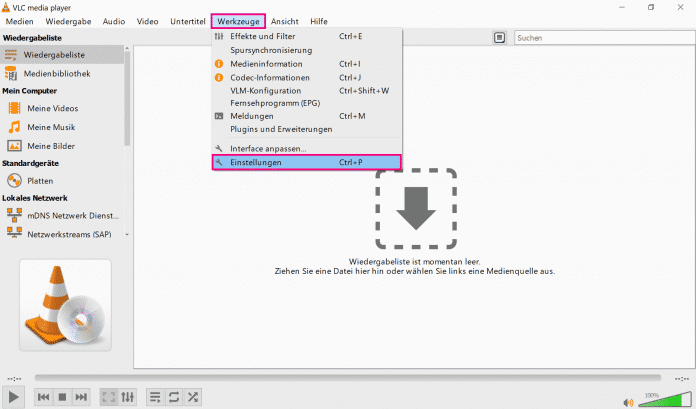
Task: Adjust the volume slider
Action: [660, 401]
